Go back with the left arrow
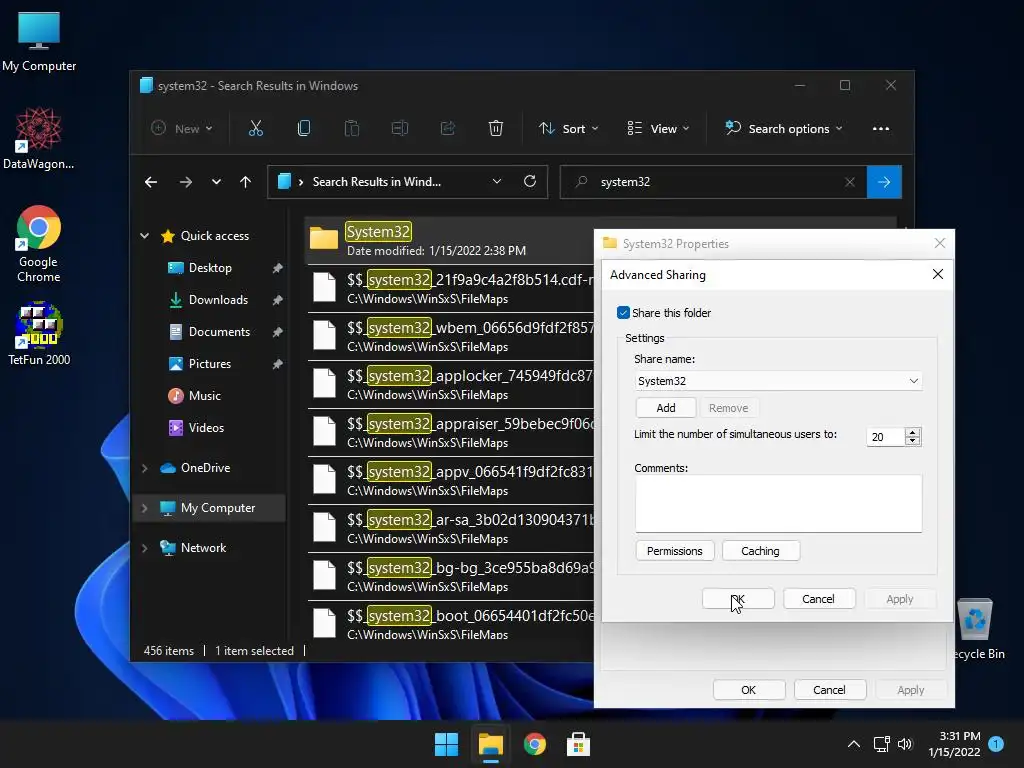 pos(151,182)
